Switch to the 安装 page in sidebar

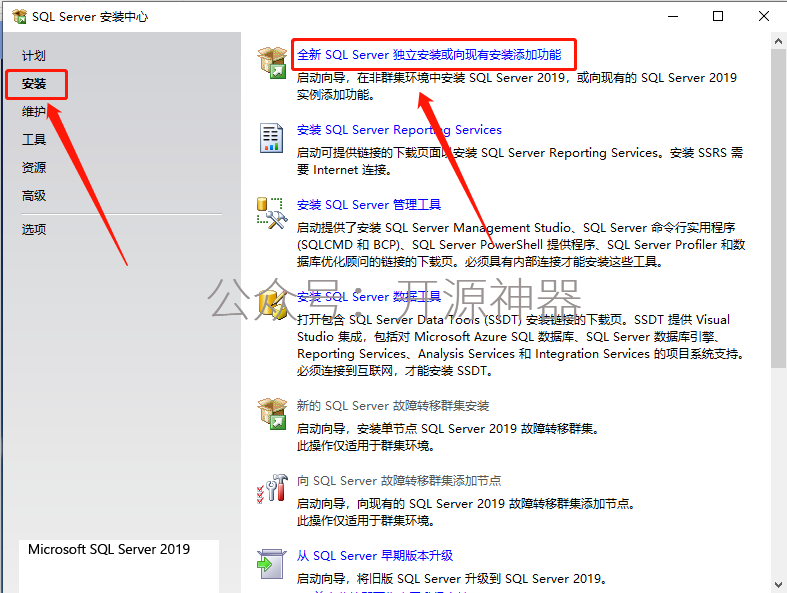coord(34,83)
